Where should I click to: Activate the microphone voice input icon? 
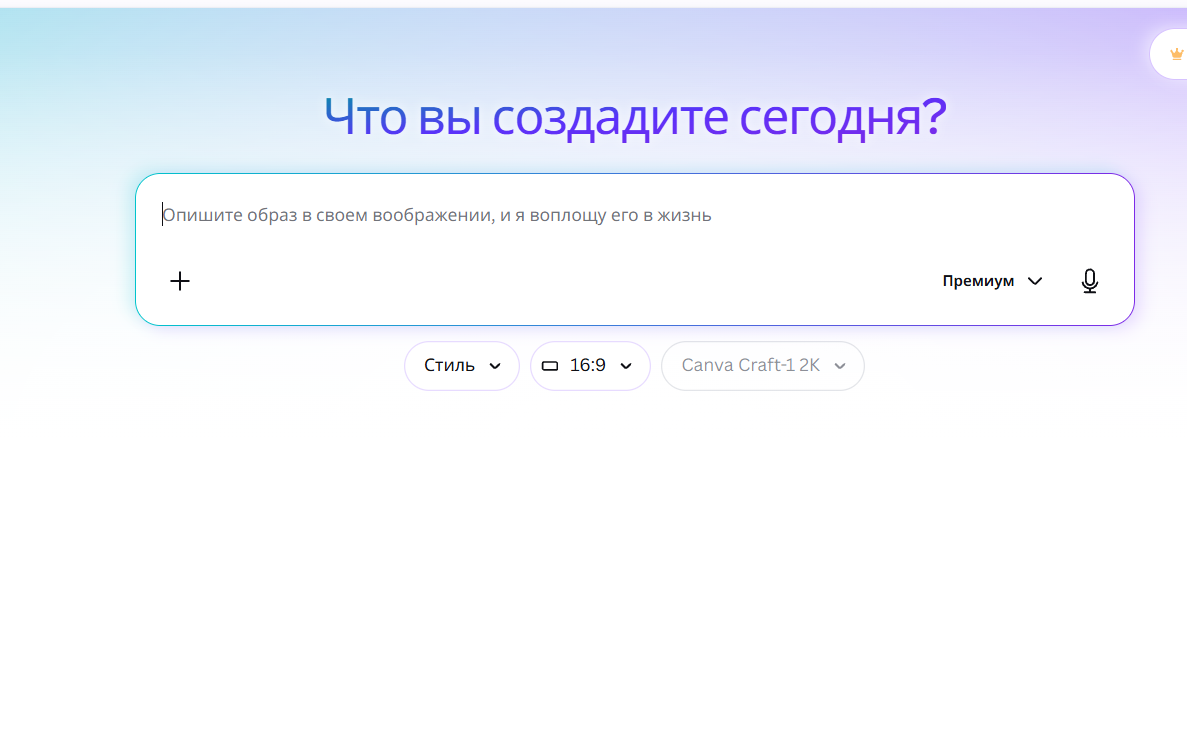[1089, 281]
